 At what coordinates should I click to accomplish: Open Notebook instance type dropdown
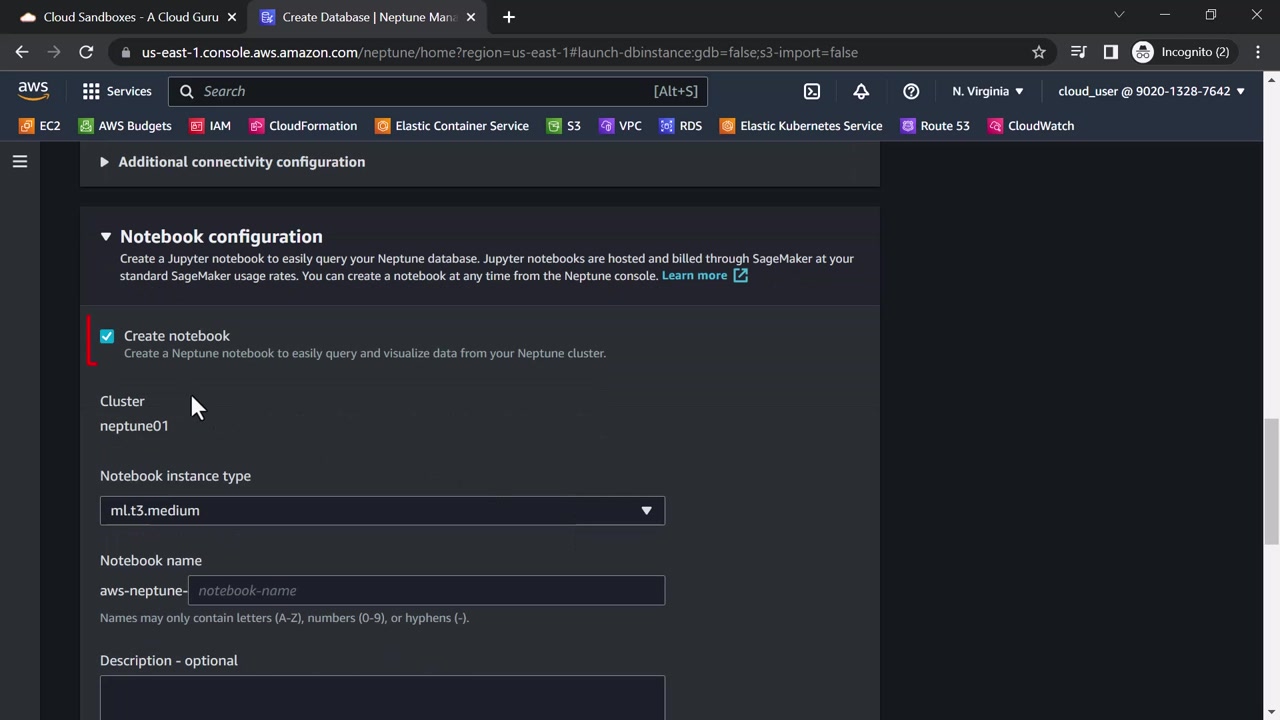click(382, 510)
